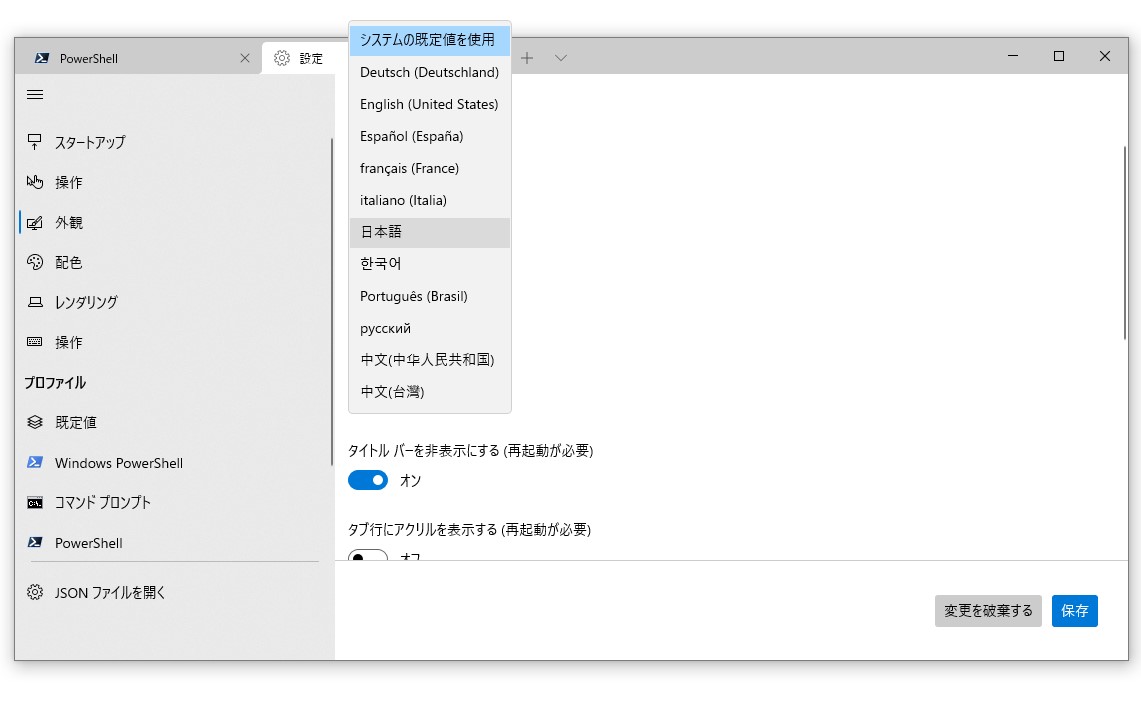Select the レンダリング rendering settings icon
Image resolution: width=1141 pixels, height=712 pixels.
34,302
